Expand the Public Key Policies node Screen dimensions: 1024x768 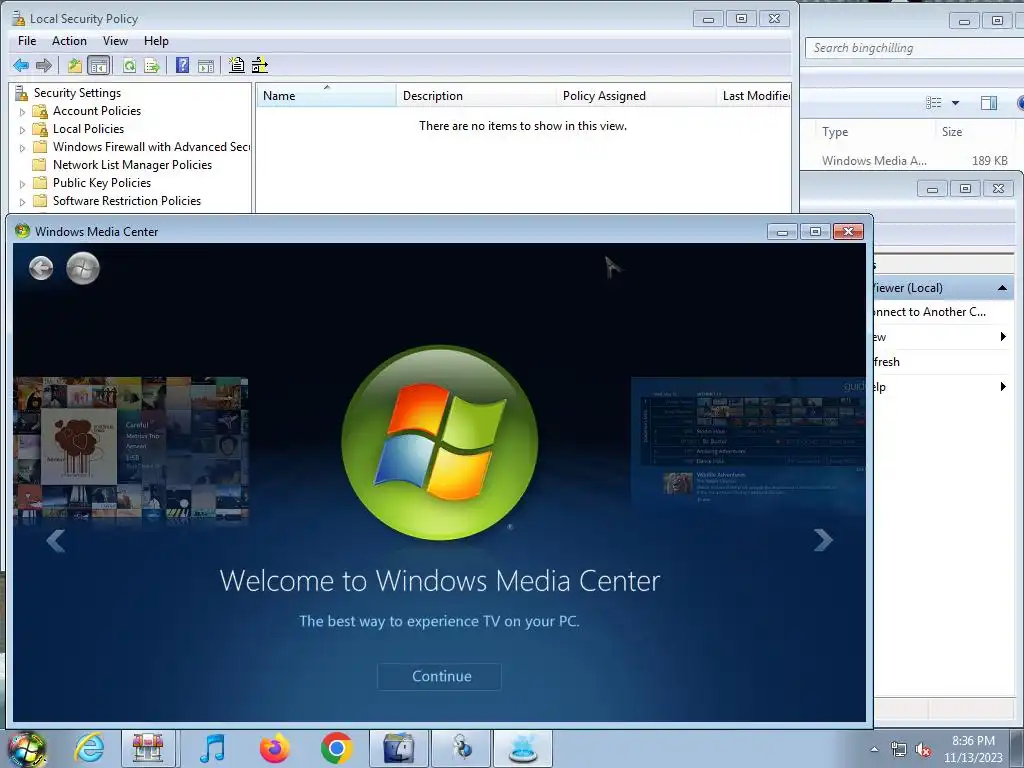tap(22, 184)
